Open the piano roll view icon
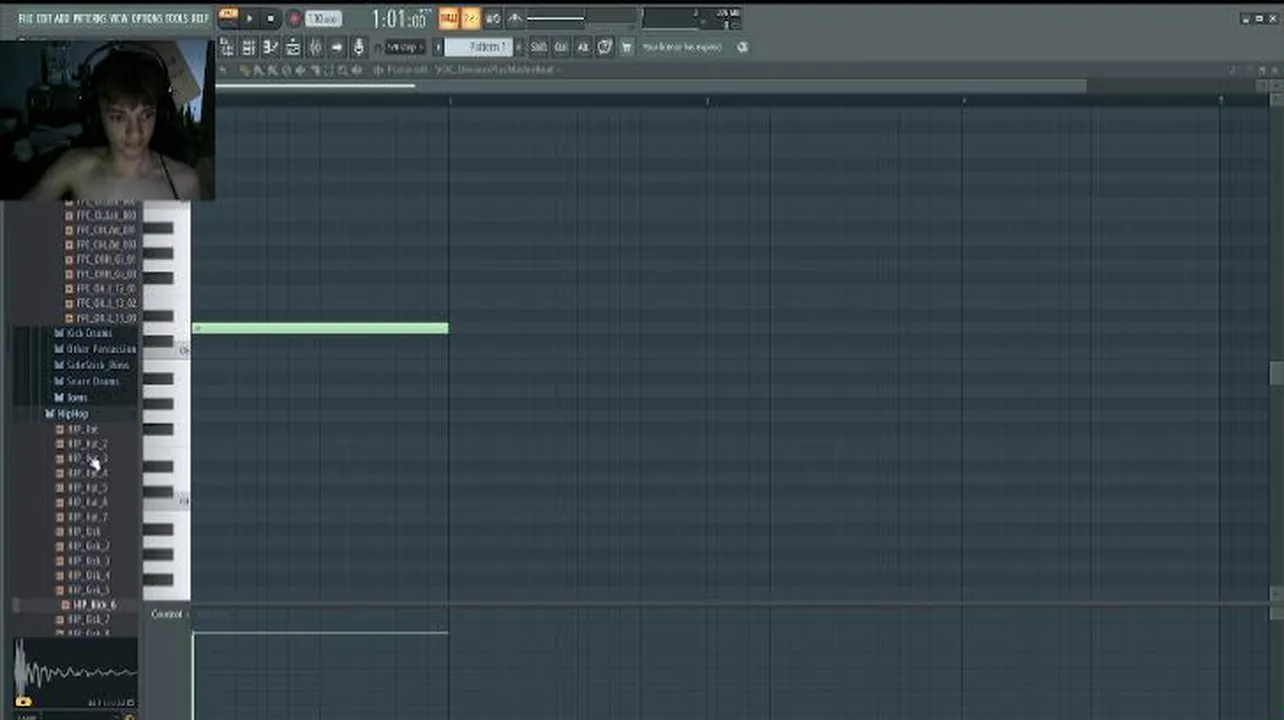This screenshot has width=1284, height=720. tap(270, 47)
